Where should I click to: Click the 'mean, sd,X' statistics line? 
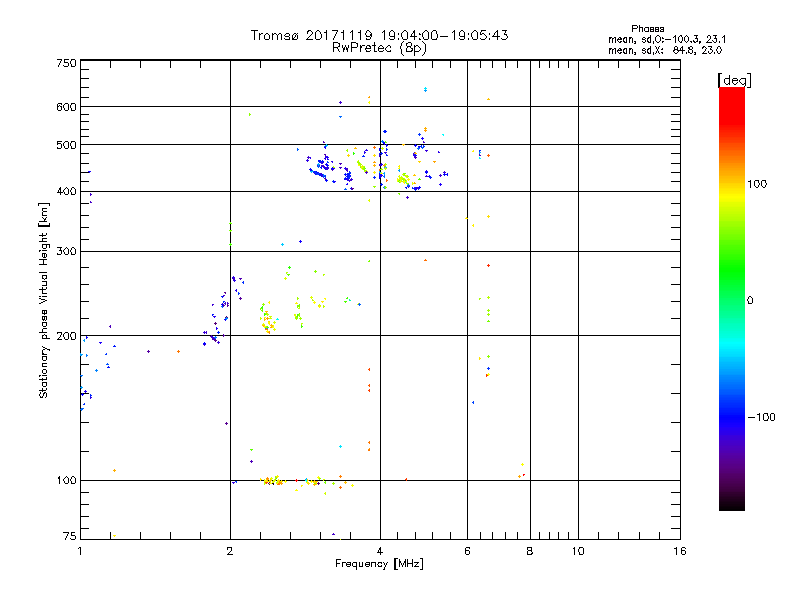point(665,51)
